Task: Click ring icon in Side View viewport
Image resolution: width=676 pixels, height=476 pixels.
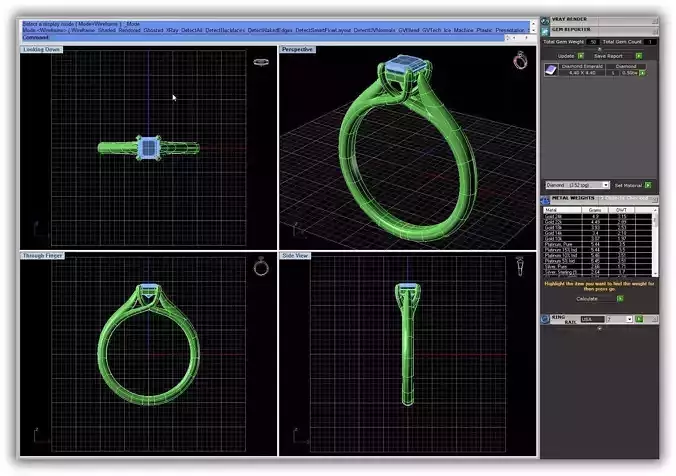Action: 520,266
